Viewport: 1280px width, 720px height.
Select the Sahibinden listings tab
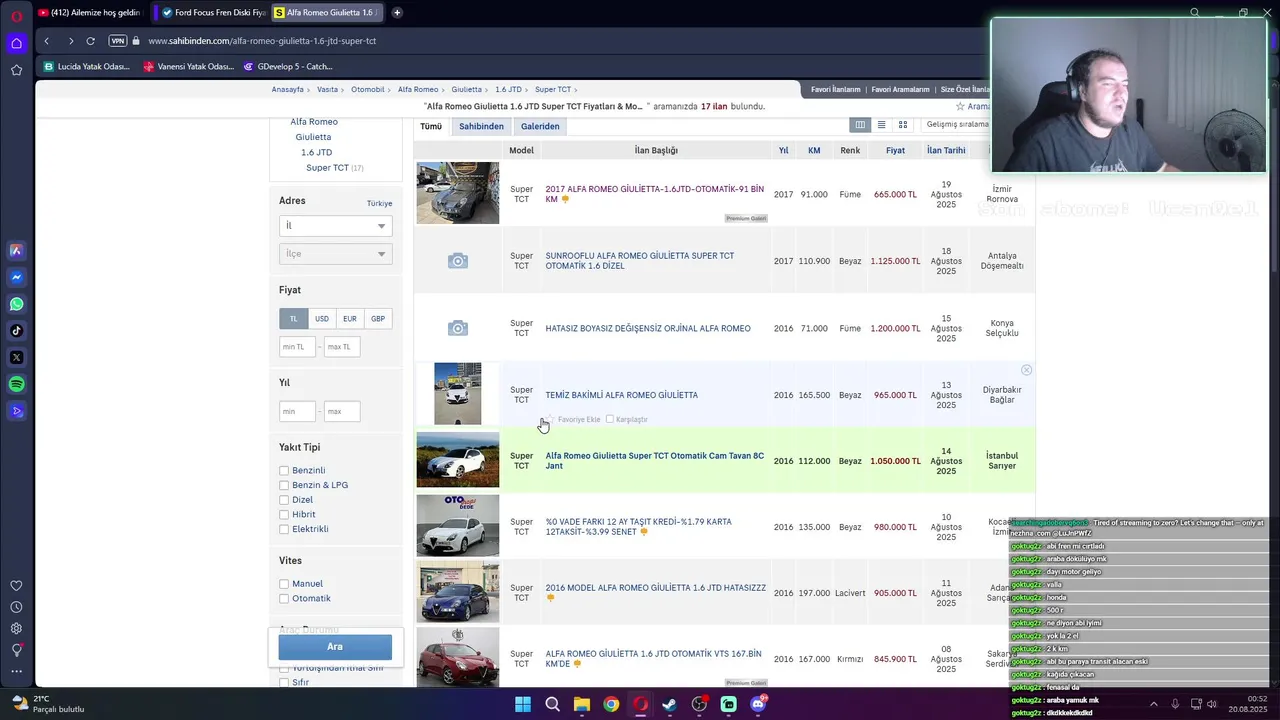[x=481, y=127]
